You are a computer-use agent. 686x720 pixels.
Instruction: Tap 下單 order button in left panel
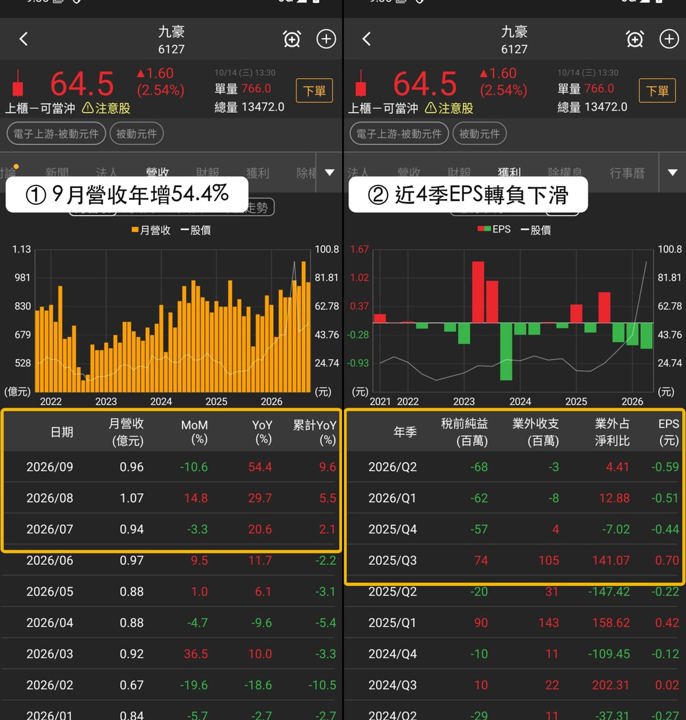315,90
